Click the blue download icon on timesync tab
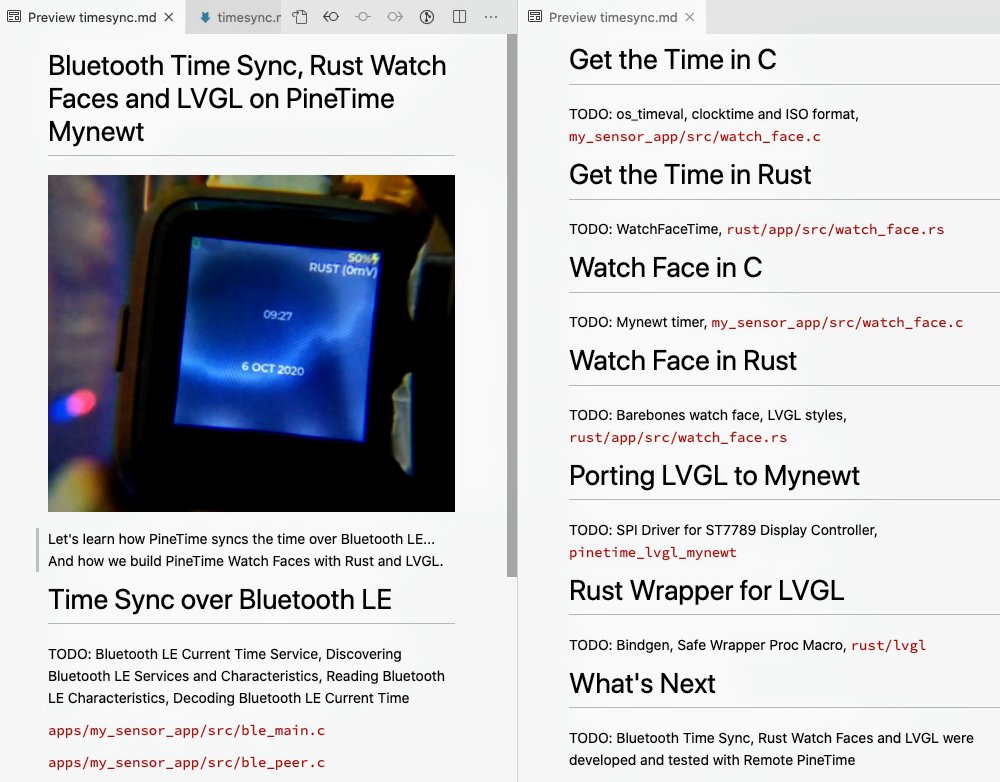Viewport: 1000px width, 782px height. [x=206, y=17]
